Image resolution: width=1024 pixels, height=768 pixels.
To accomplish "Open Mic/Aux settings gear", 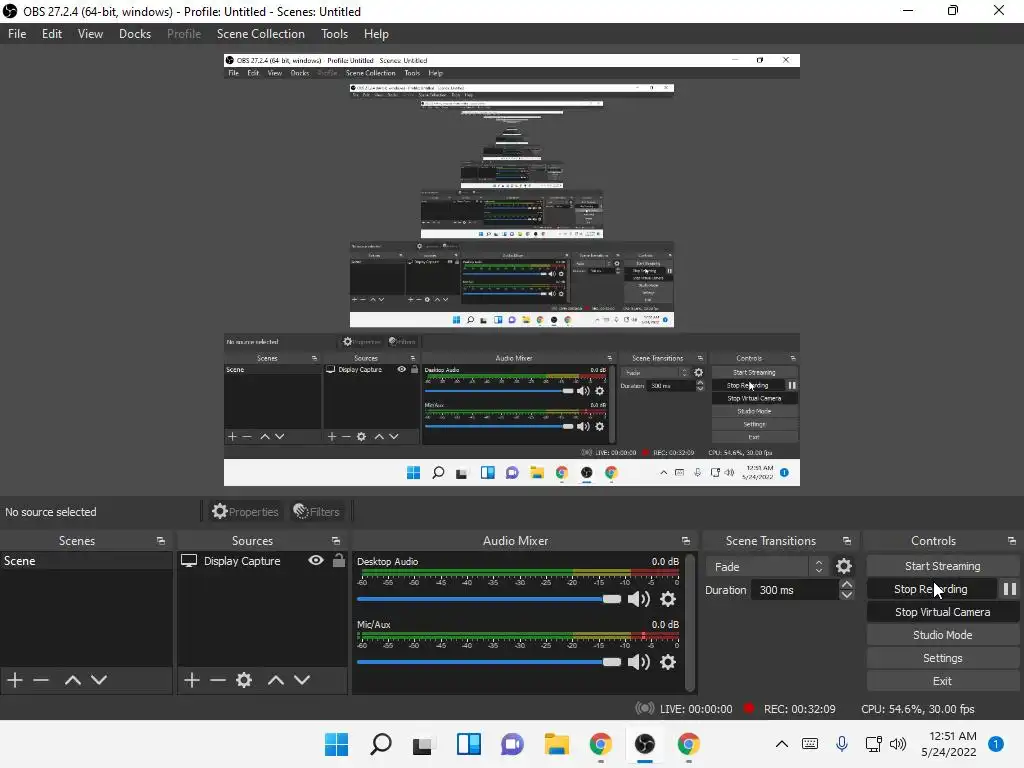I will pyautogui.click(x=667, y=662).
